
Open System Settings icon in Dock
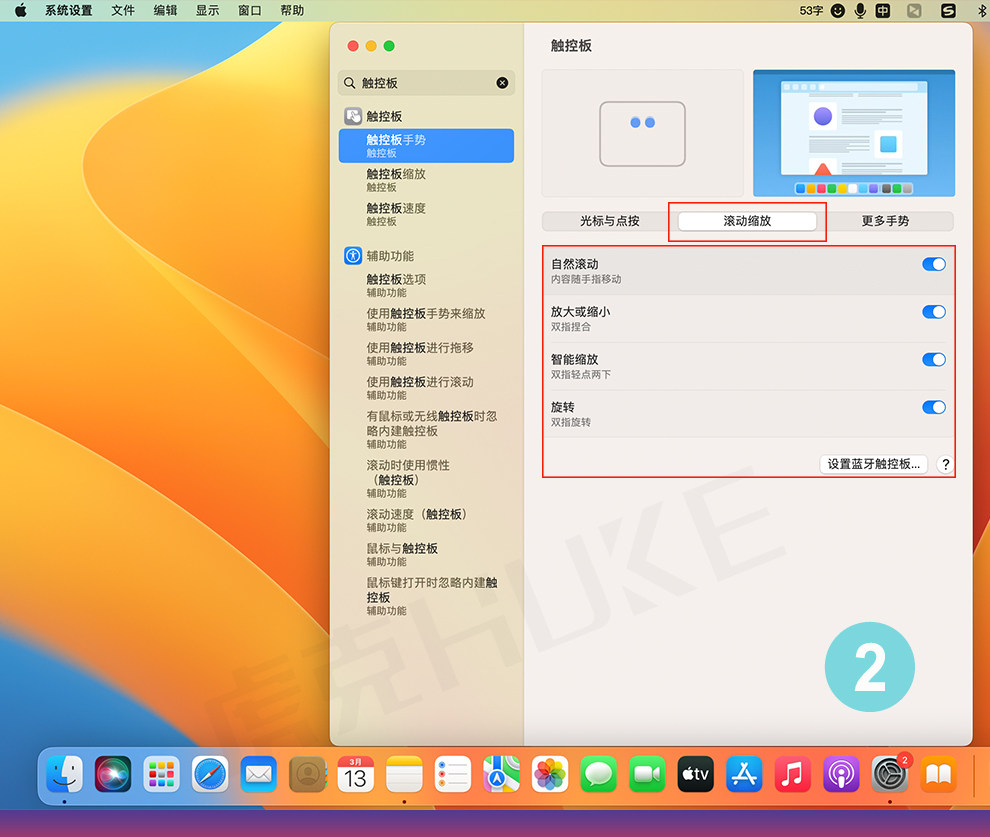[890, 774]
